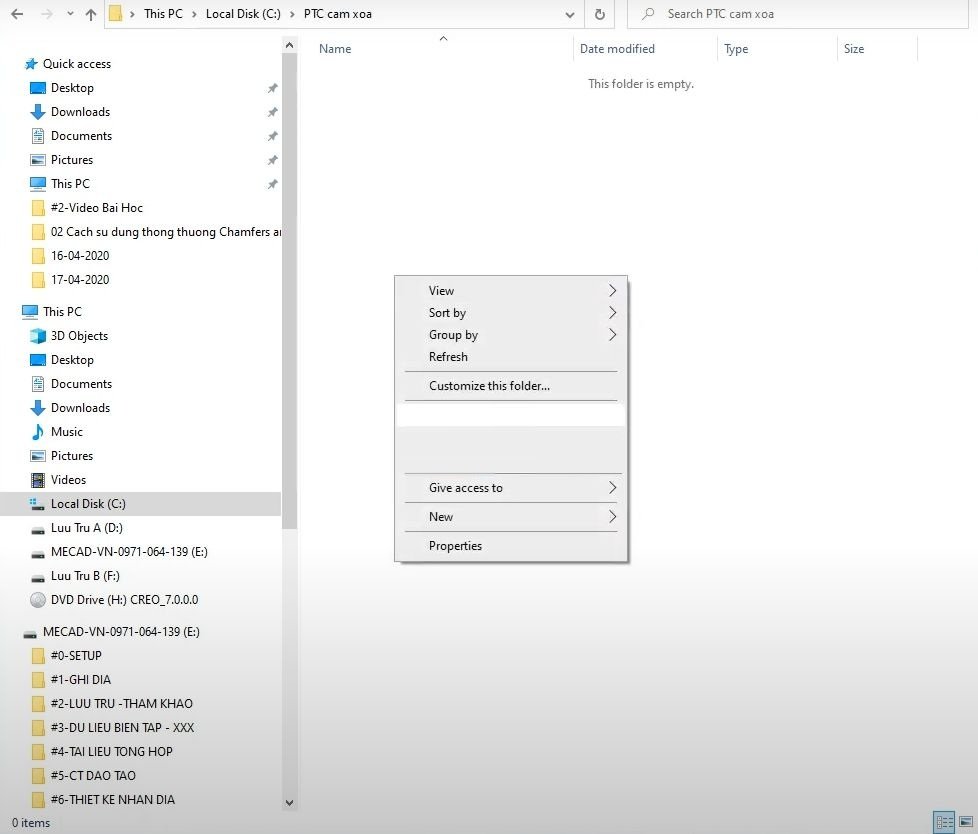The height and width of the screenshot is (834, 978).
Task: Sort by the Date modified column
Action: [617, 49]
